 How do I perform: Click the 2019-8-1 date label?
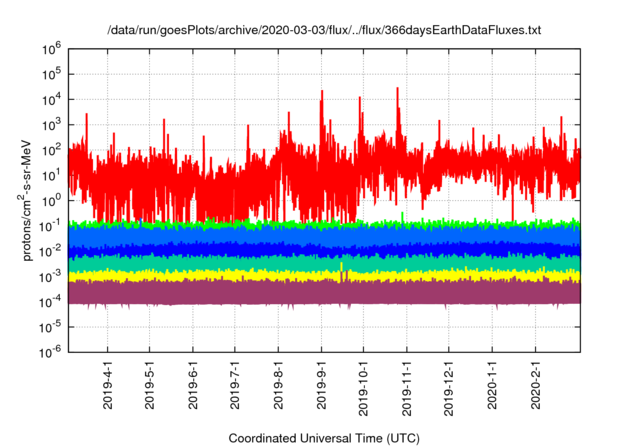click(278, 385)
